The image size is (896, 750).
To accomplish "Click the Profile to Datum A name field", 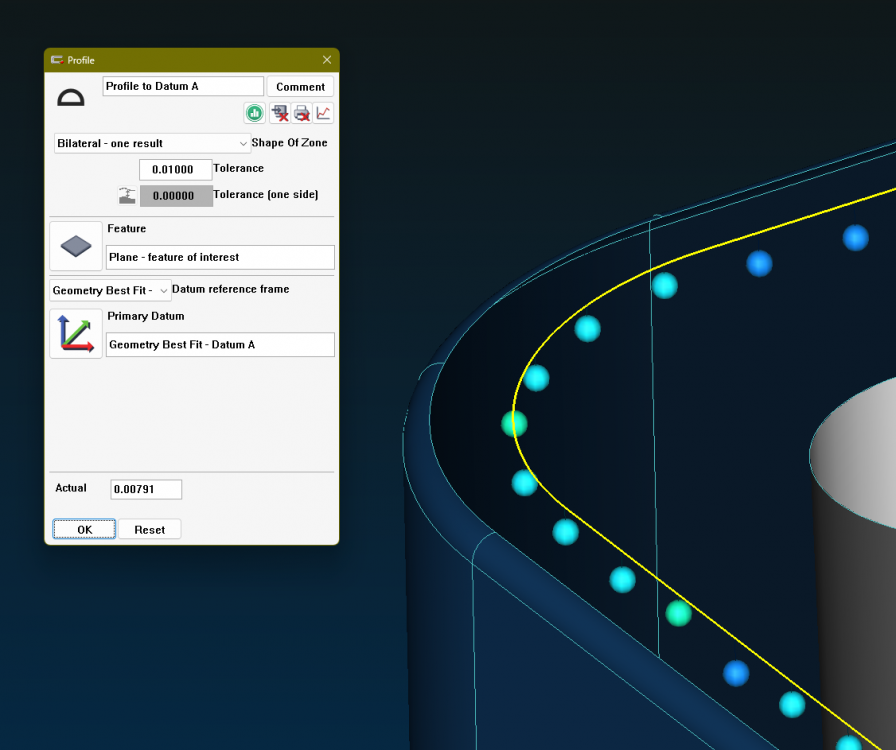I will (183, 87).
